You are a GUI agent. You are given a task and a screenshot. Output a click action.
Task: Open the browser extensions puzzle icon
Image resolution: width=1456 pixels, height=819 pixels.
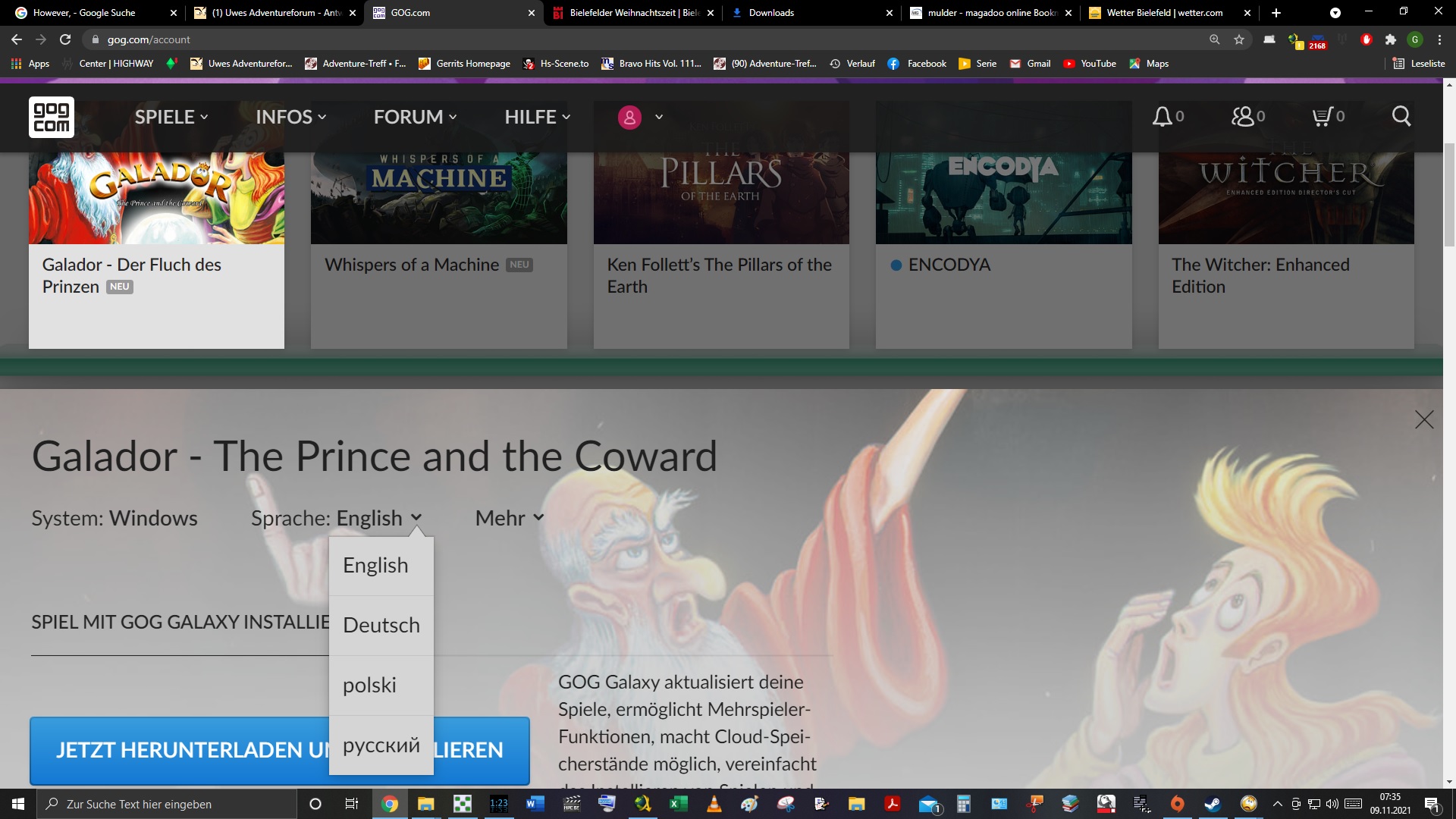tap(1391, 39)
